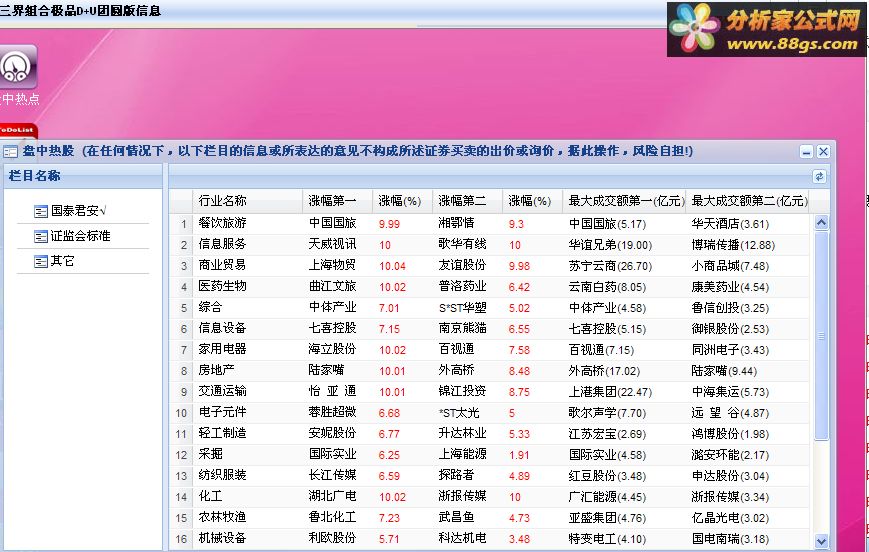Click 上港集团(22.47) turnover cell
The width and height of the screenshot is (869, 552).
click(610, 392)
